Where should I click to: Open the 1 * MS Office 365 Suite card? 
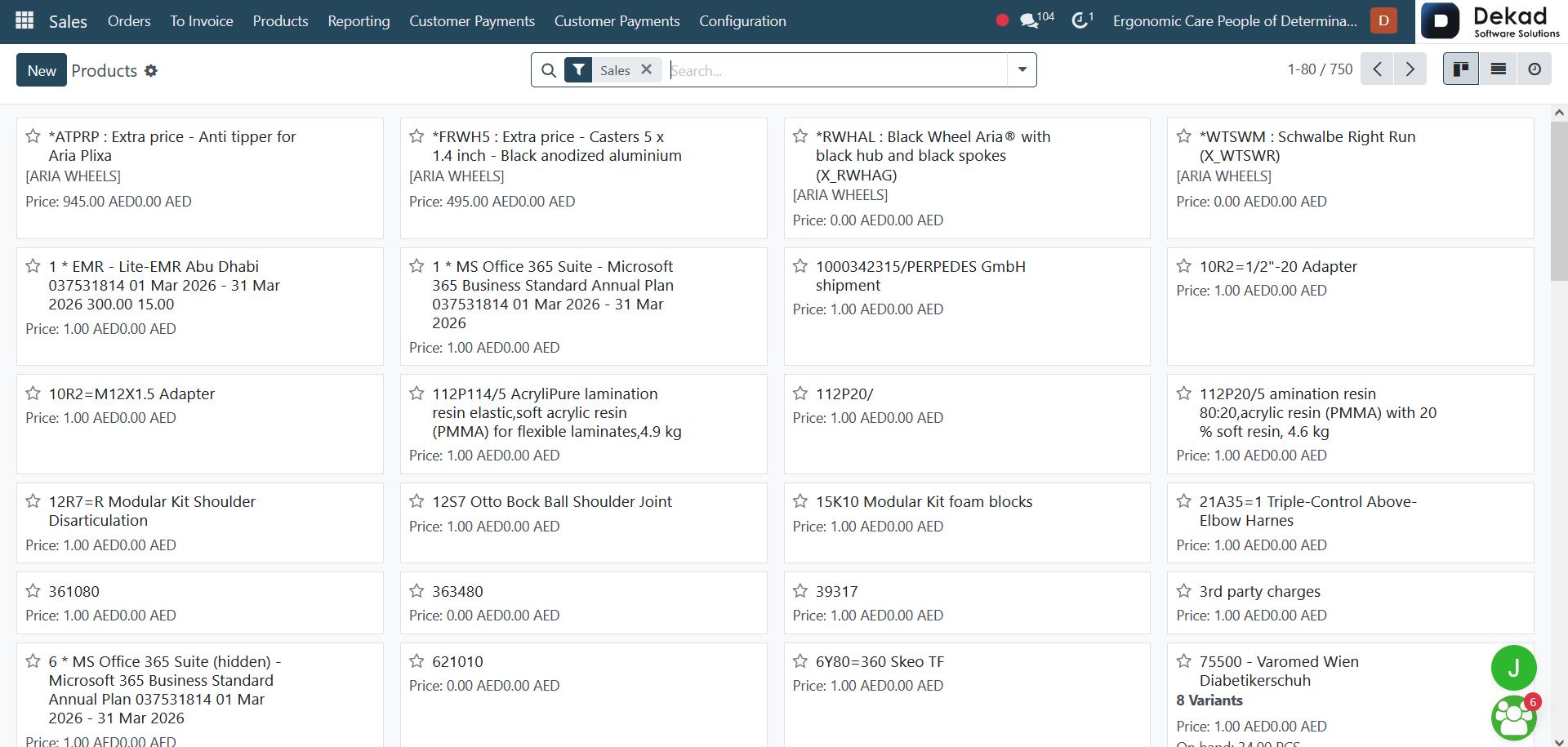pyautogui.click(x=583, y=307)
